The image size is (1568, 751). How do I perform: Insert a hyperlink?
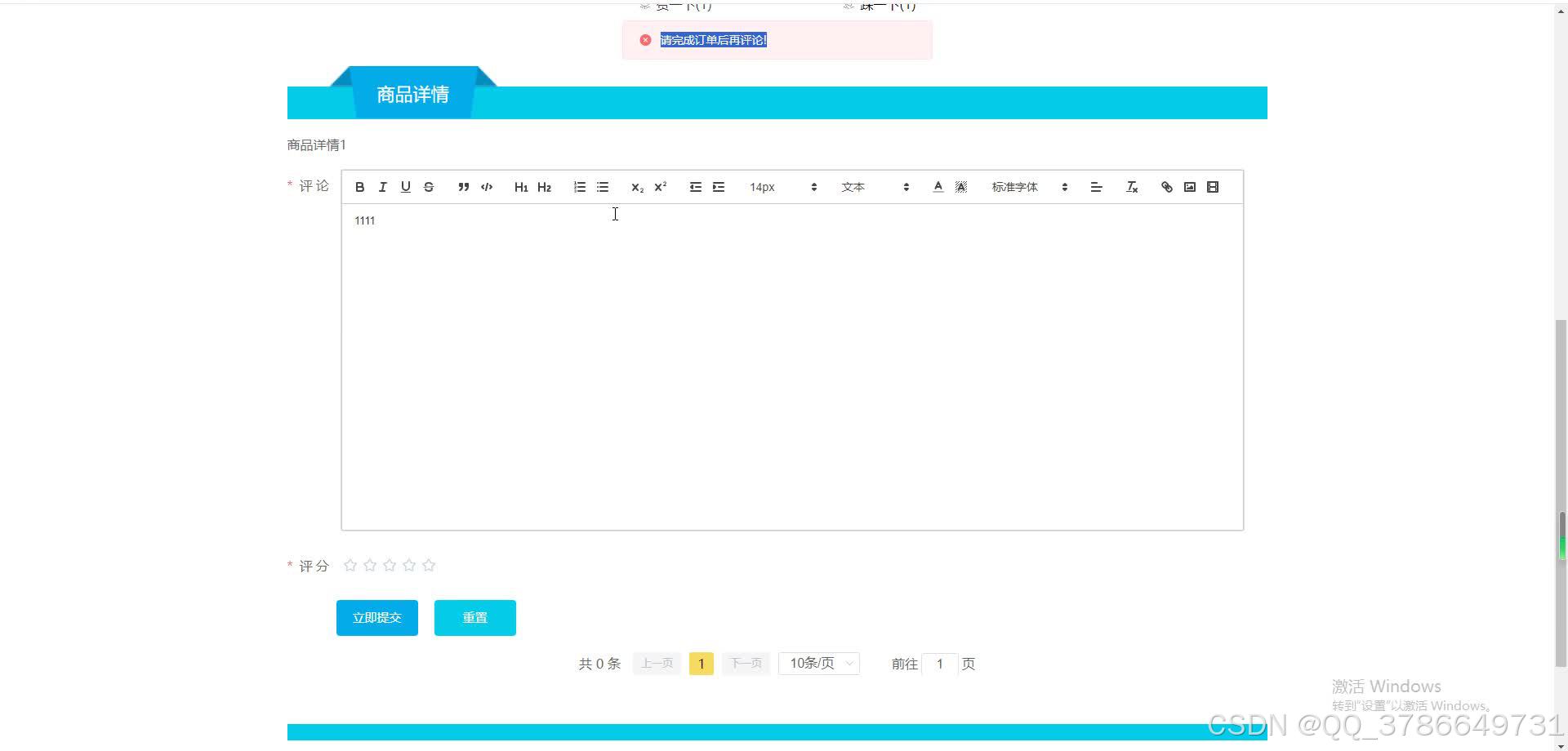coord(1166,187)
